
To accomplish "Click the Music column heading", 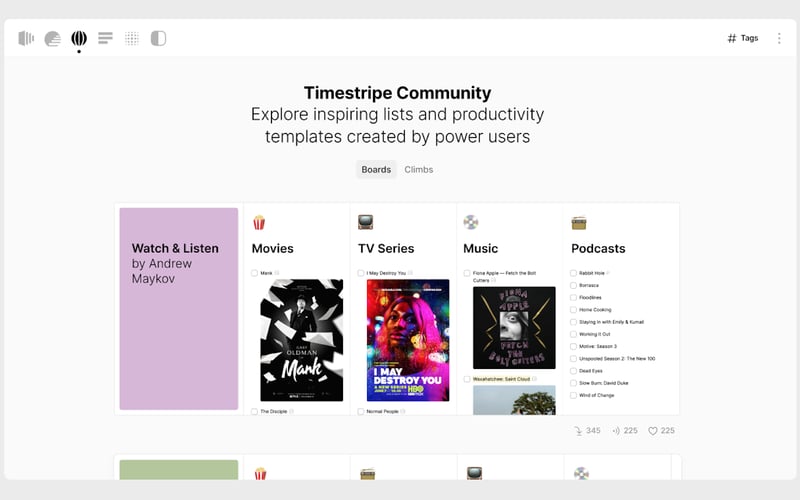I will pos(480,248).
